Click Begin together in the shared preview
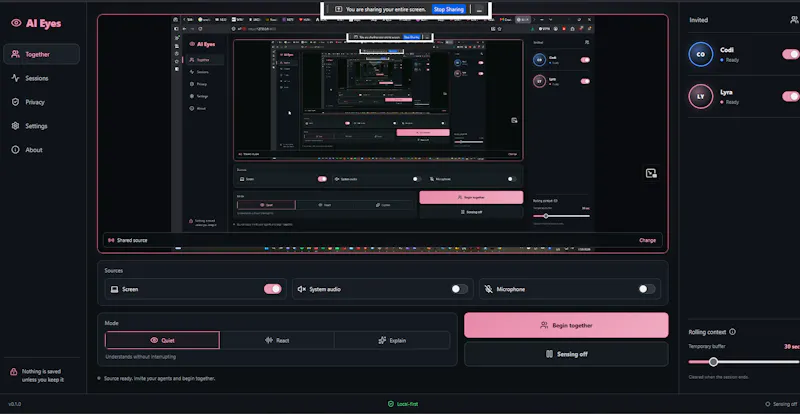The height and width of the screenshot is (414, 800). tap(471, 197)
